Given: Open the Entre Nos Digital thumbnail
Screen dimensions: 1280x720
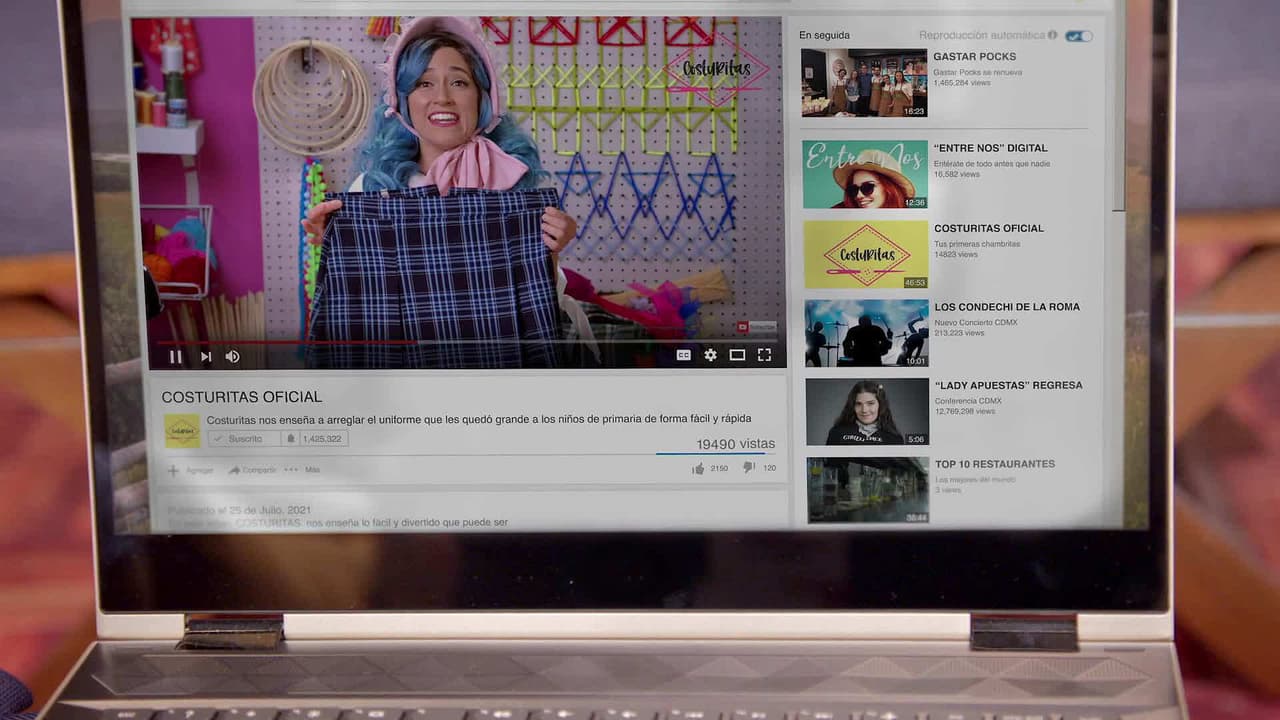Looking at the screenshot, I should tap(865, 174).
